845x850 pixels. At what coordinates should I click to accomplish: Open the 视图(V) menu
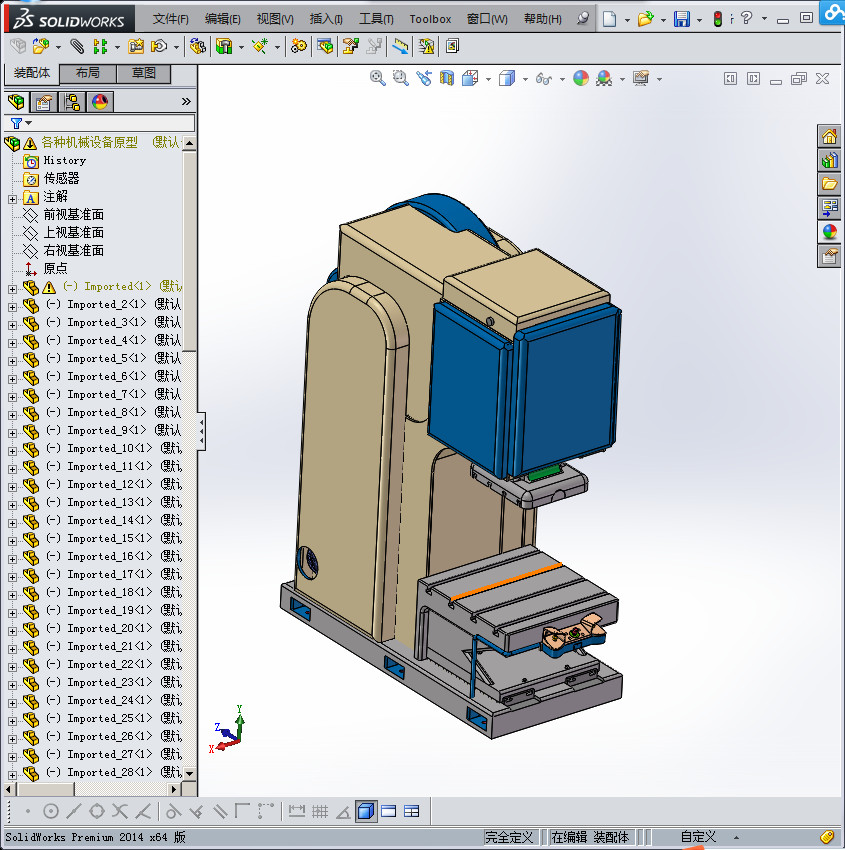coord(275,19)
